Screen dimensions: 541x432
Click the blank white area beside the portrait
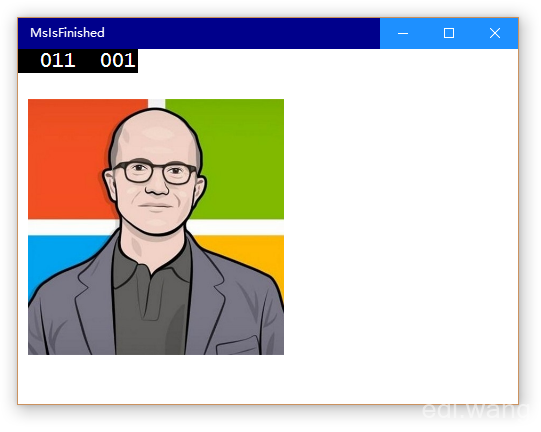(x=400, y=224)
